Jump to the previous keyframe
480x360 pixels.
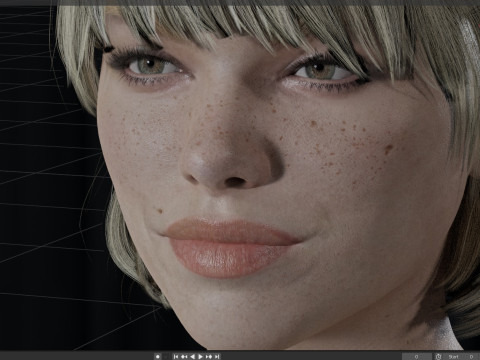tap(184, 357)
